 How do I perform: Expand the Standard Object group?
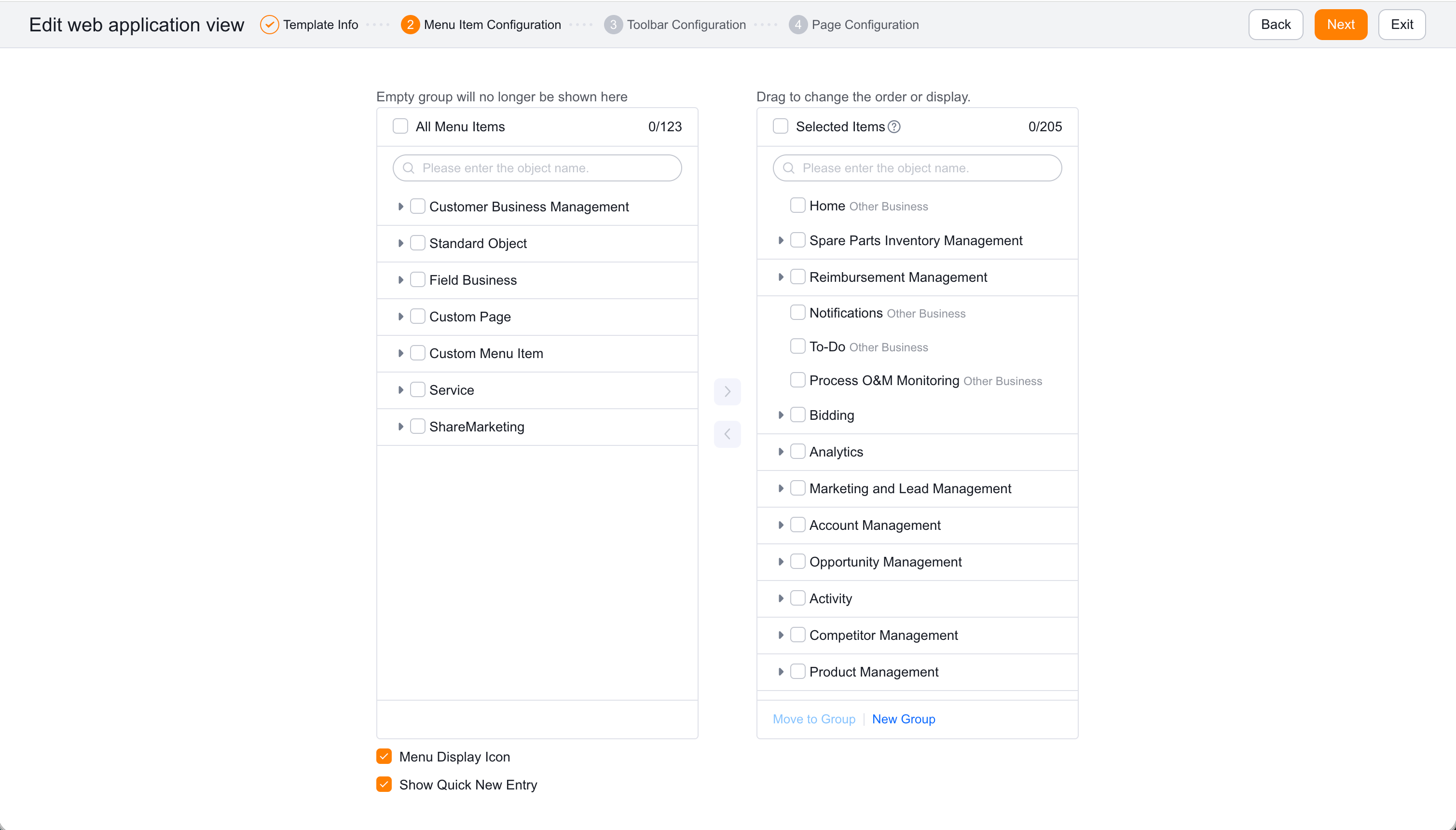click(400, 243)
